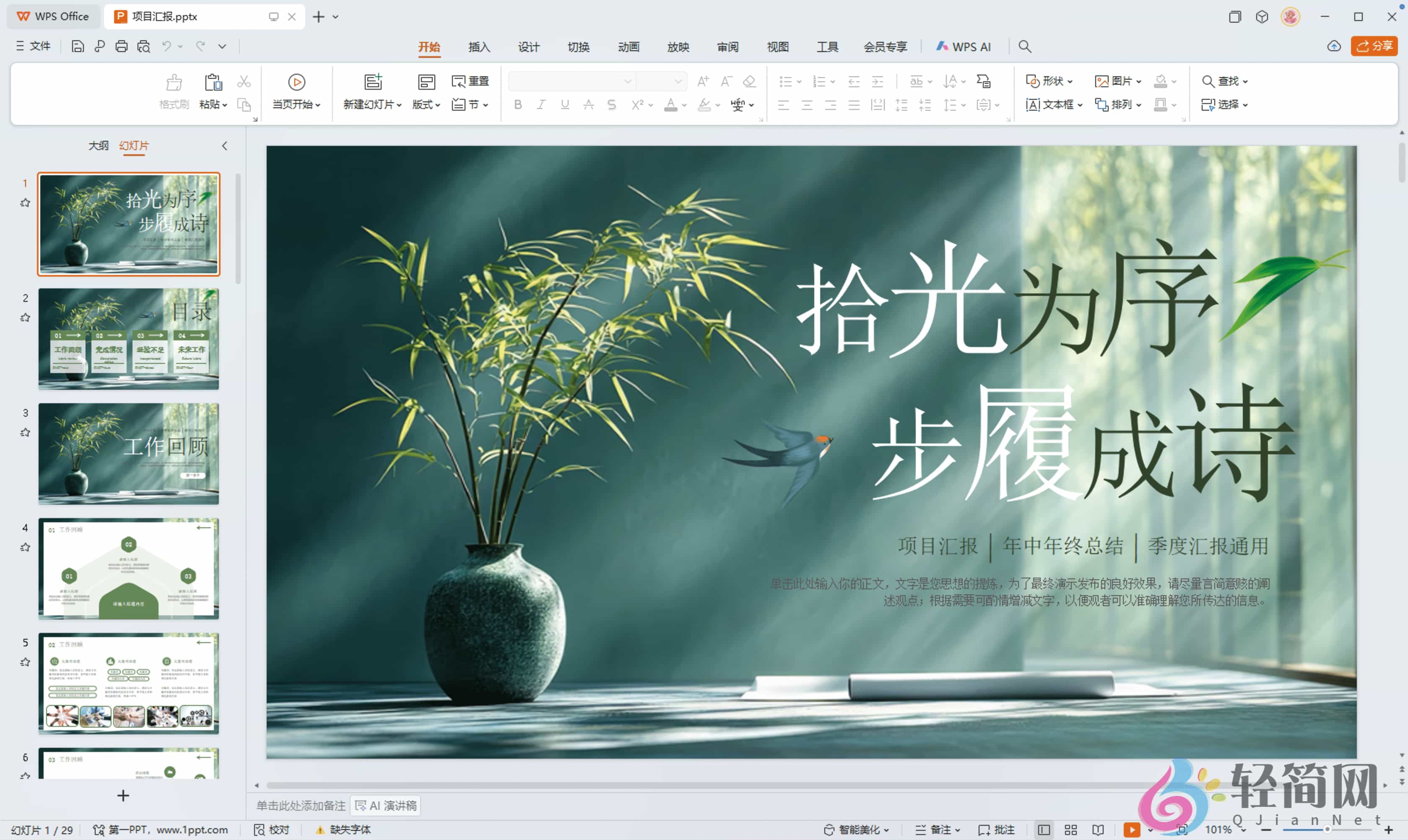The width and height of the screenshot is (1408, 840).
Task: Open the 版式 layout dropdown
Action: [426, 105]
